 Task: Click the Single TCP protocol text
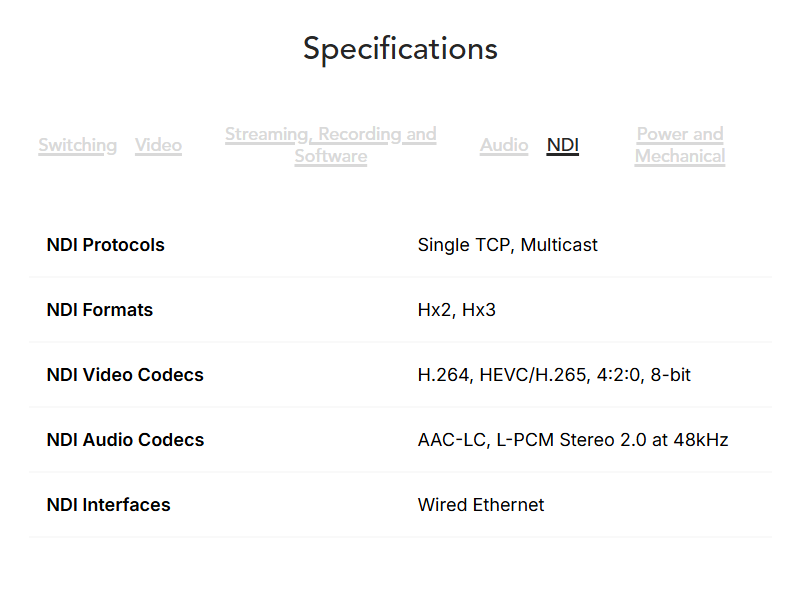(x=464, y=245)
